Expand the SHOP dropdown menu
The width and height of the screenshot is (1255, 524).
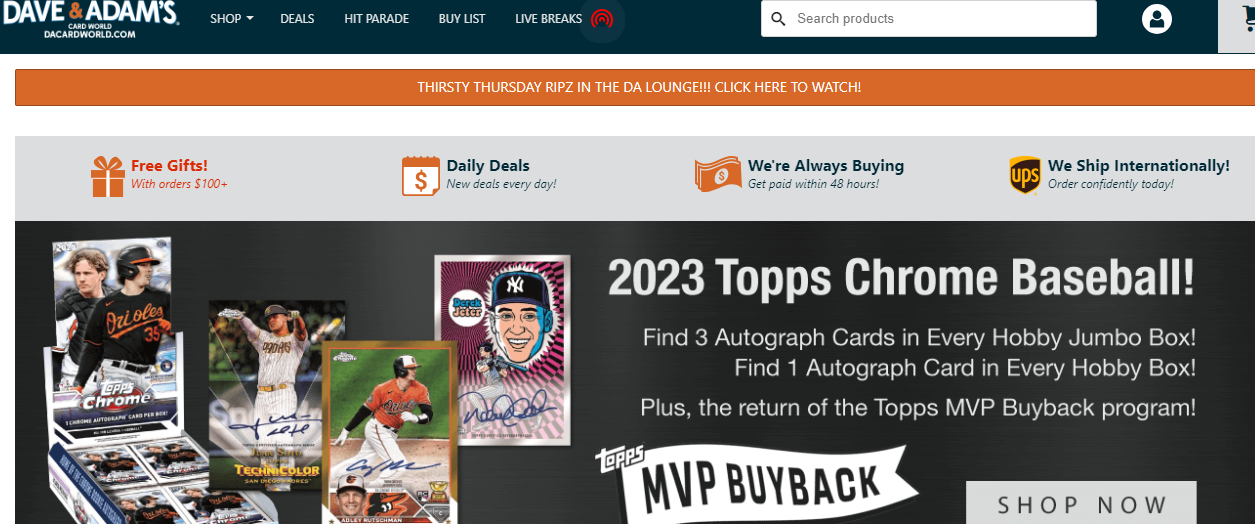(x=232, y=19)
